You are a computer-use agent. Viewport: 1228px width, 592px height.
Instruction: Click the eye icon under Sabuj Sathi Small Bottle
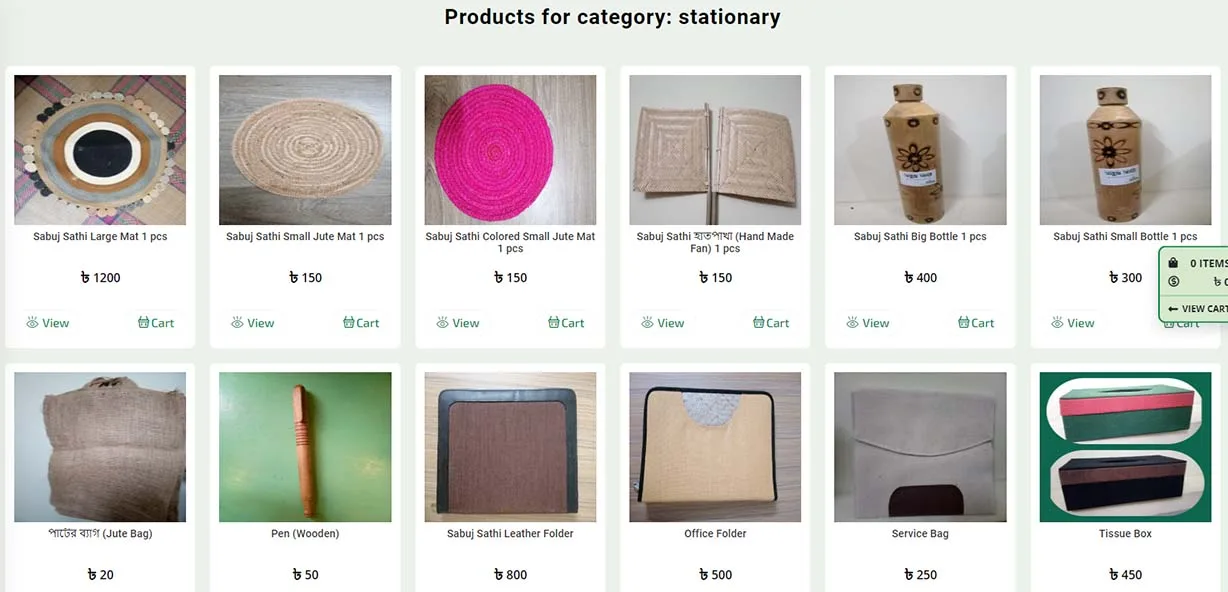[1057, 322]
